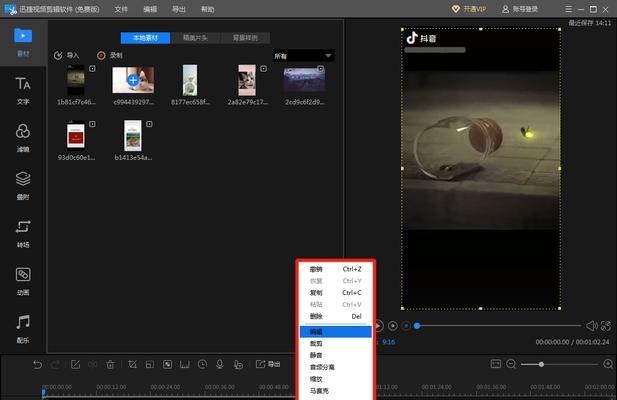The image size is (617, 400).
Task: Choose the highlighted 编辑 context menu entry
Action: tap(335, 332)
